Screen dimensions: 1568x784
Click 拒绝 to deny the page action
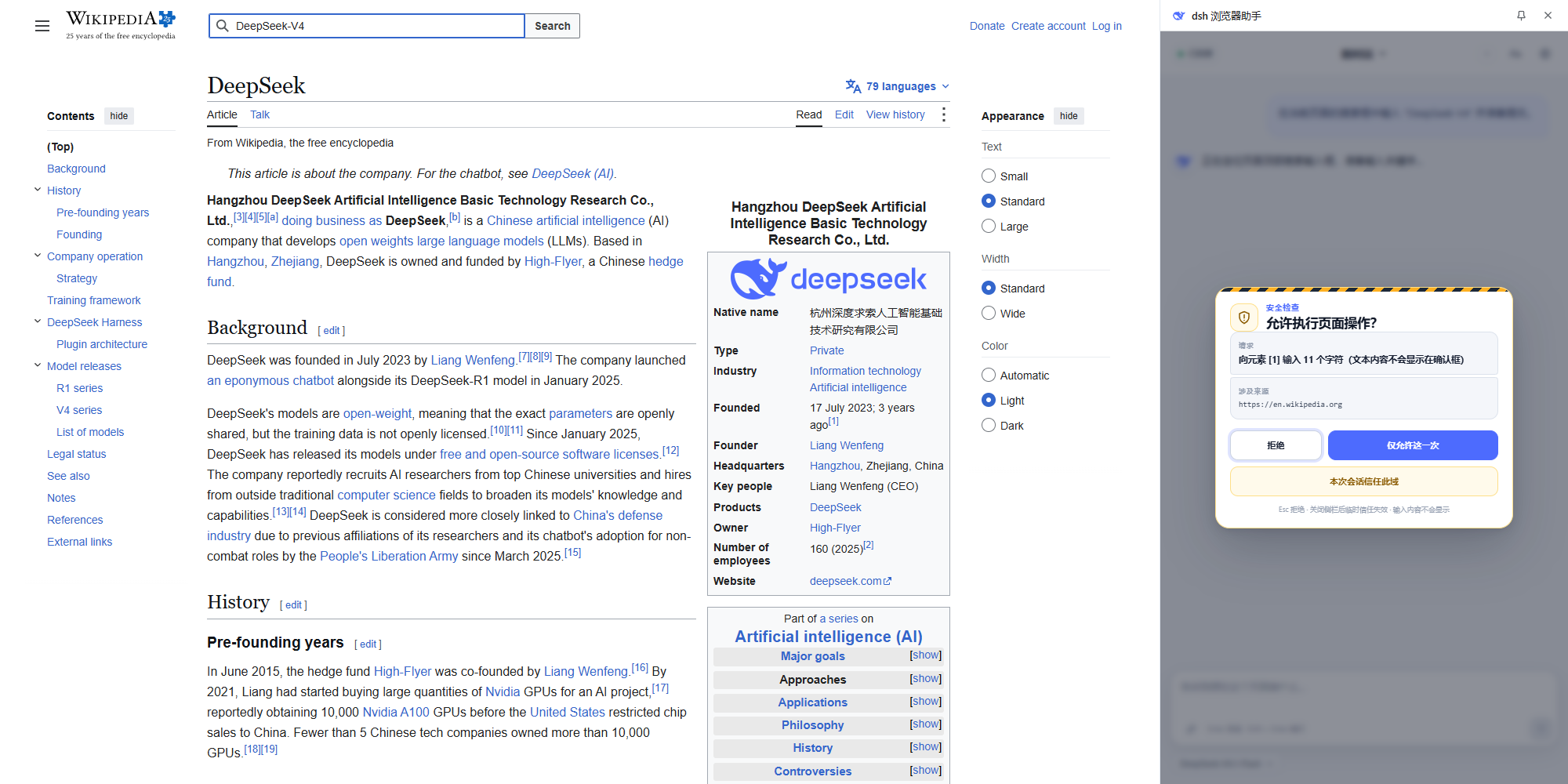(1276, 445)
